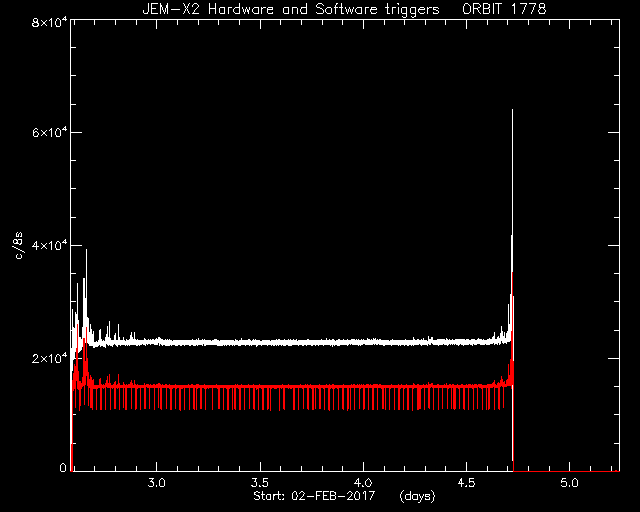Click the 'ORBIT 1778' text in title

tap(504, 9)
